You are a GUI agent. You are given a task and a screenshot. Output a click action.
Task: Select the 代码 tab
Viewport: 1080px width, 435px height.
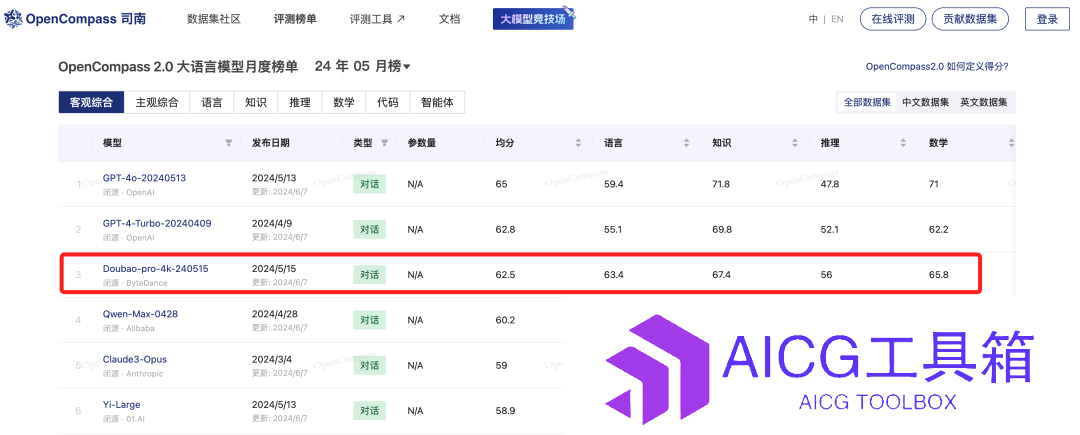pyautogui.click(x=388, y=103)
